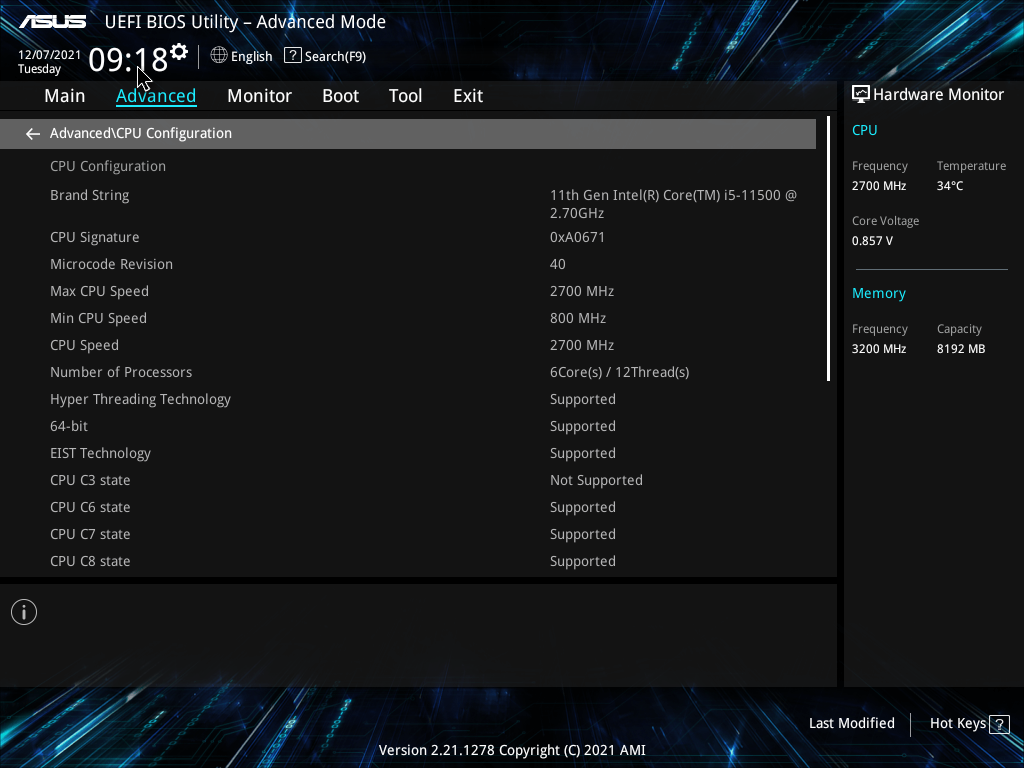1024x768 pixels.
Task: Select the Brand String row
Action: (x=408, y=204)
